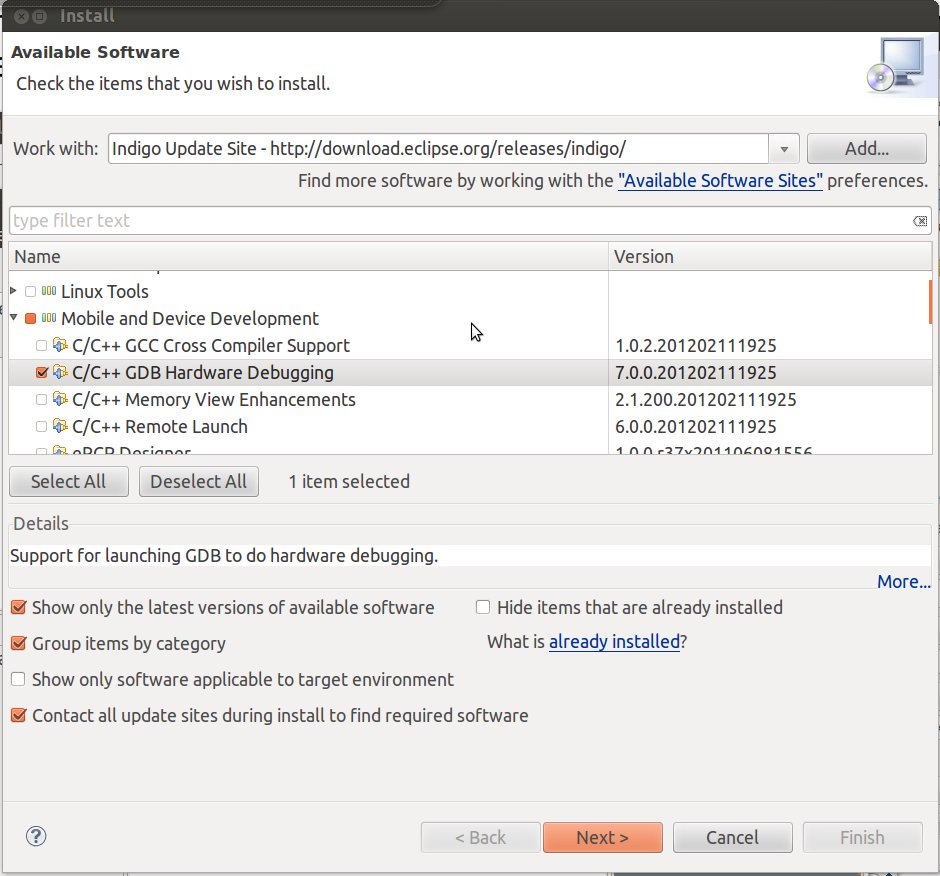Proceed with the Next > button
This screenshot has height=876, width=940.
[602, 837]
